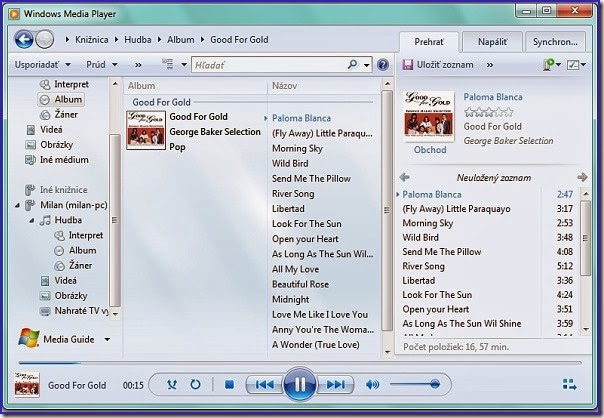Click Album in the breadcrumb
Screen dimensions: 604x418
tap(181, 39)
